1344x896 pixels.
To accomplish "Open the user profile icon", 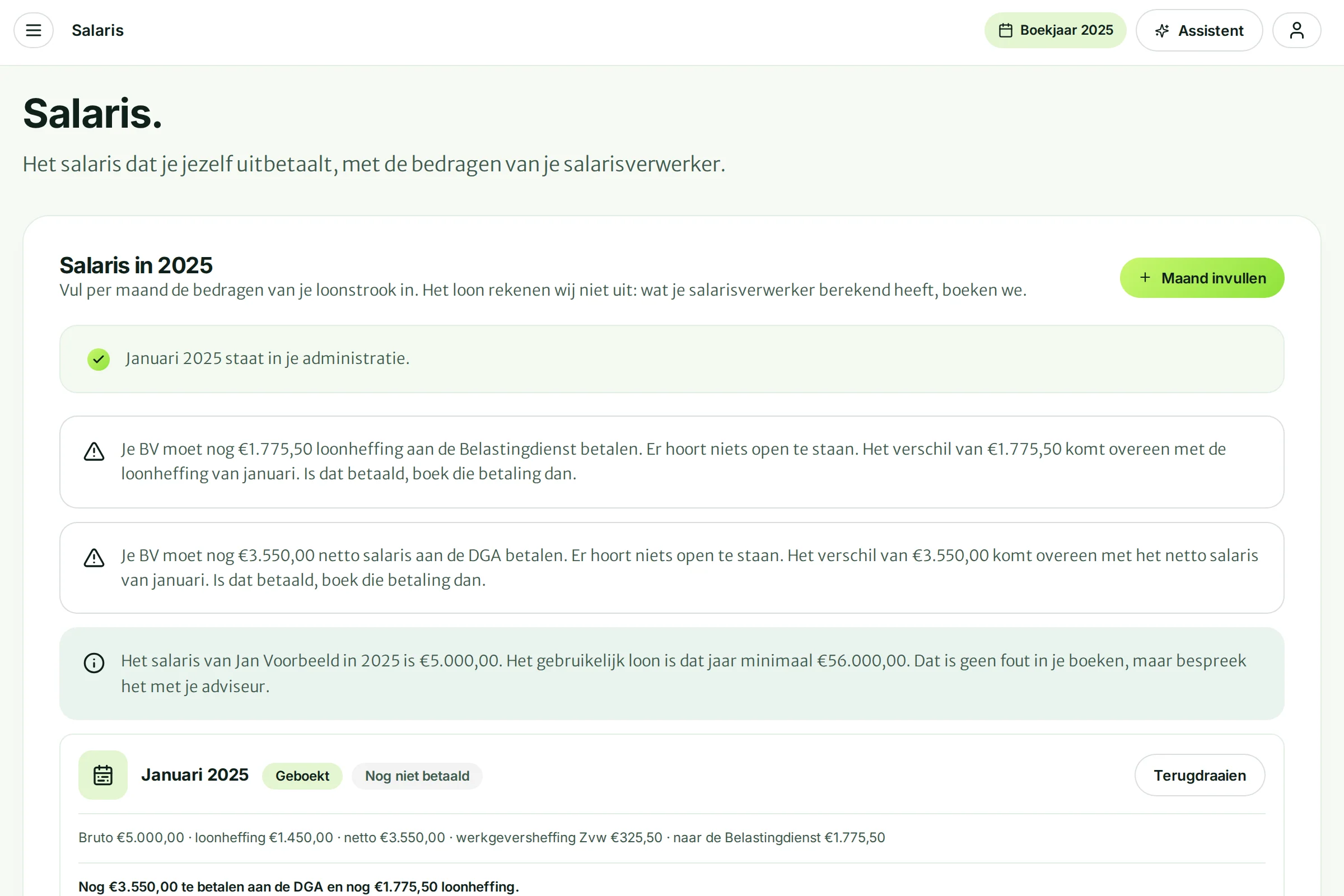I will [1296, 30].
